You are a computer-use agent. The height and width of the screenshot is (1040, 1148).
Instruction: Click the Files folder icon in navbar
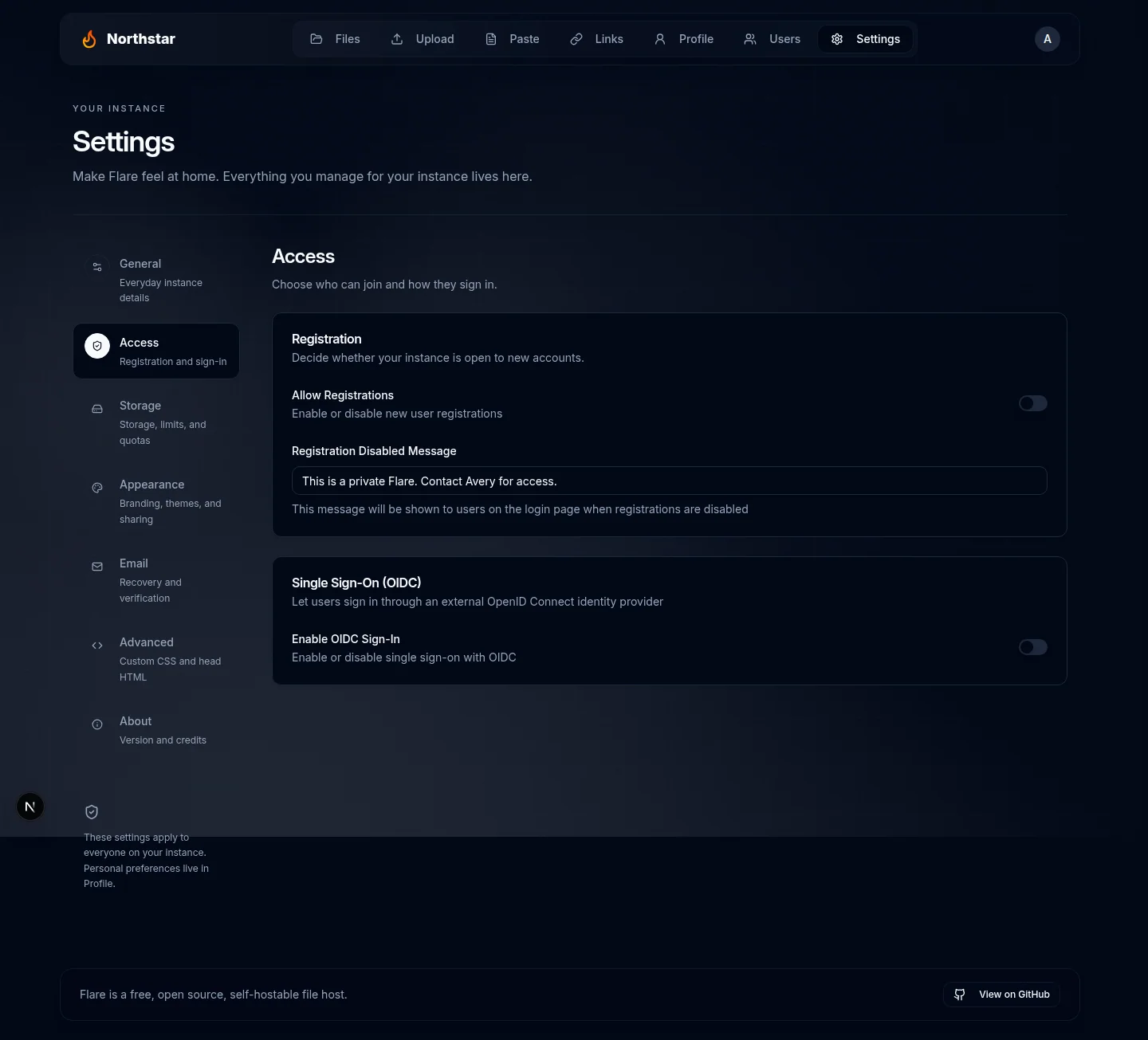click(x=316, y=39)
